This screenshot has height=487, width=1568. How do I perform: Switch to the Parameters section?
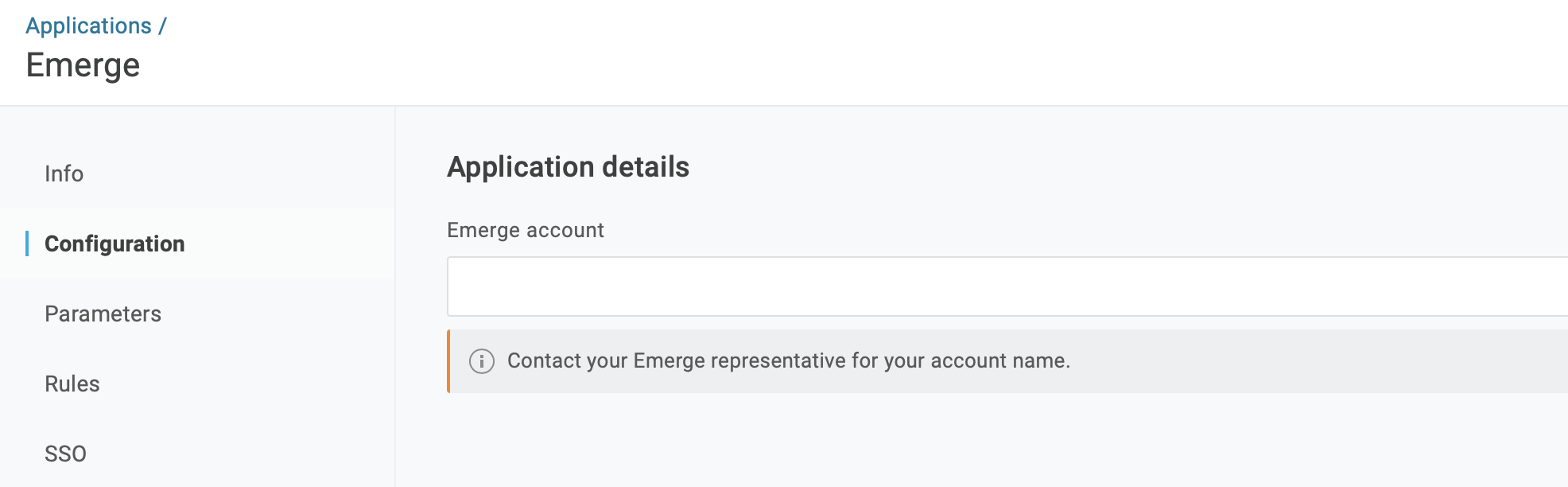(103, 314)
